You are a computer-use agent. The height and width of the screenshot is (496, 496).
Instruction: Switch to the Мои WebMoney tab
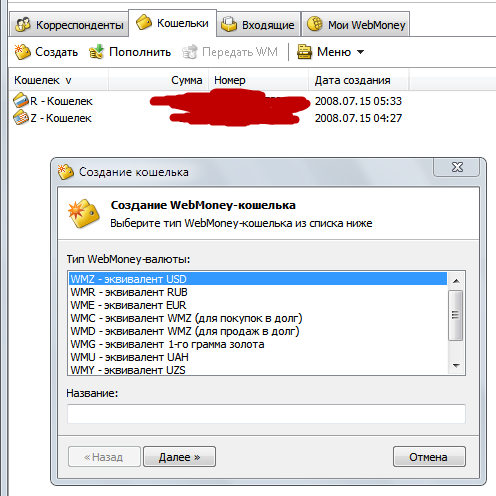coord(356,24)
